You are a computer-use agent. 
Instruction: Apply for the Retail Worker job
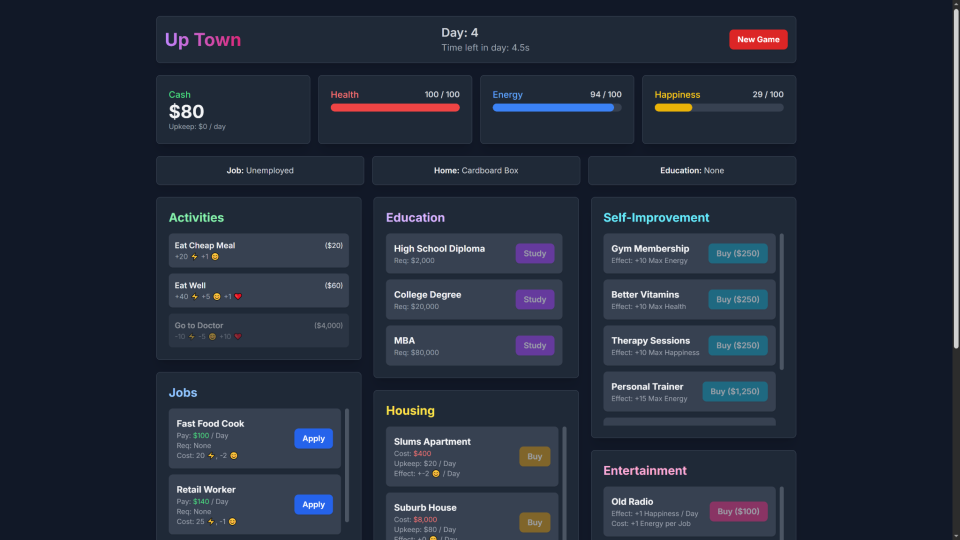(313, 505)
